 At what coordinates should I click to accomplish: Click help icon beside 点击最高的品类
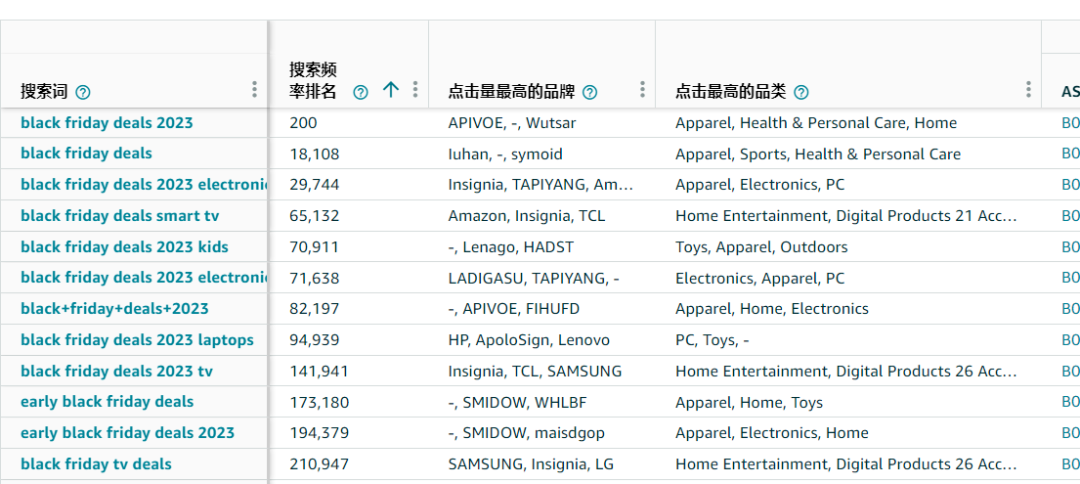click(x=801, y=92)
